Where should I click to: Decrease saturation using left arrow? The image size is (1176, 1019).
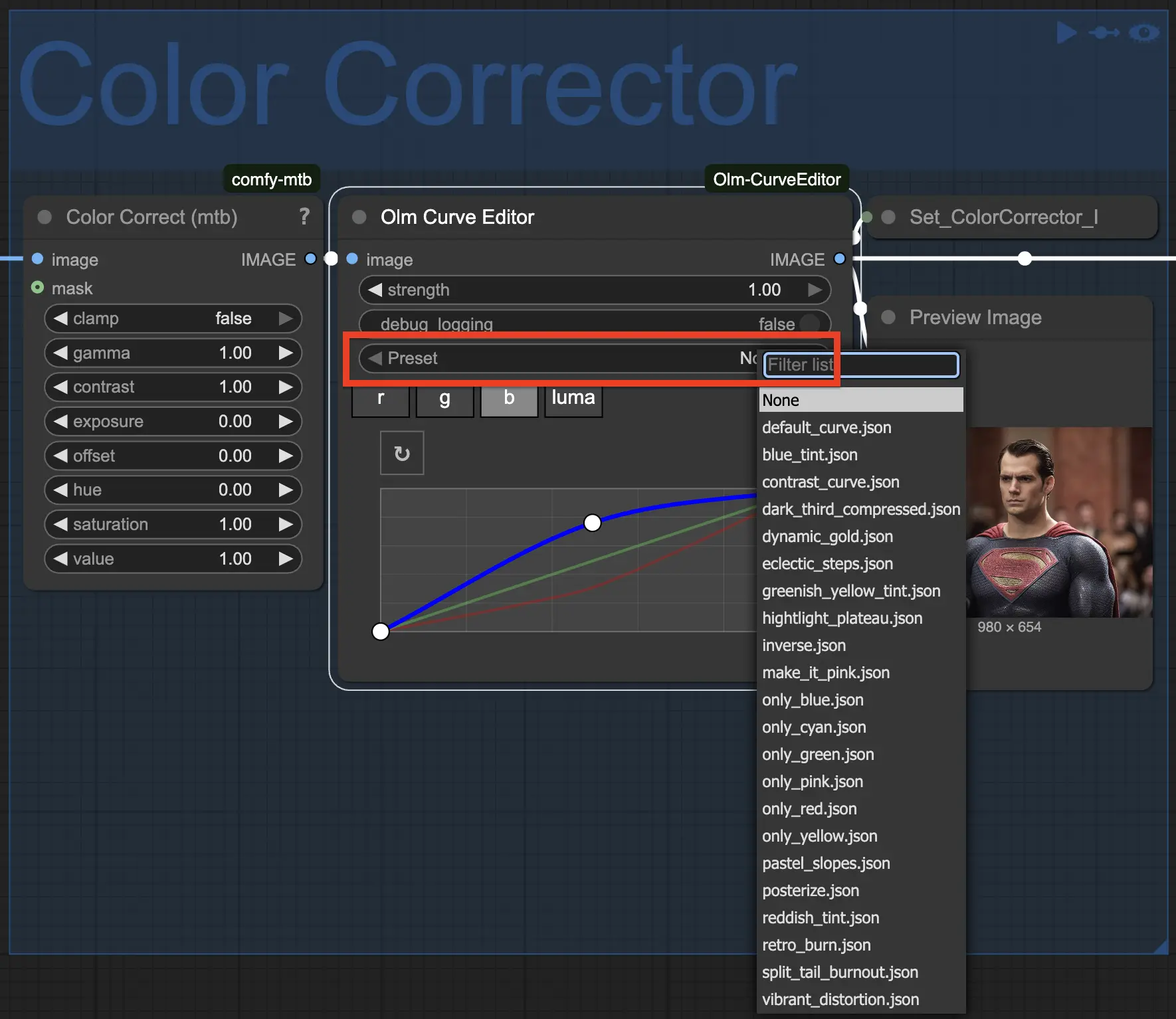(61, 524)
